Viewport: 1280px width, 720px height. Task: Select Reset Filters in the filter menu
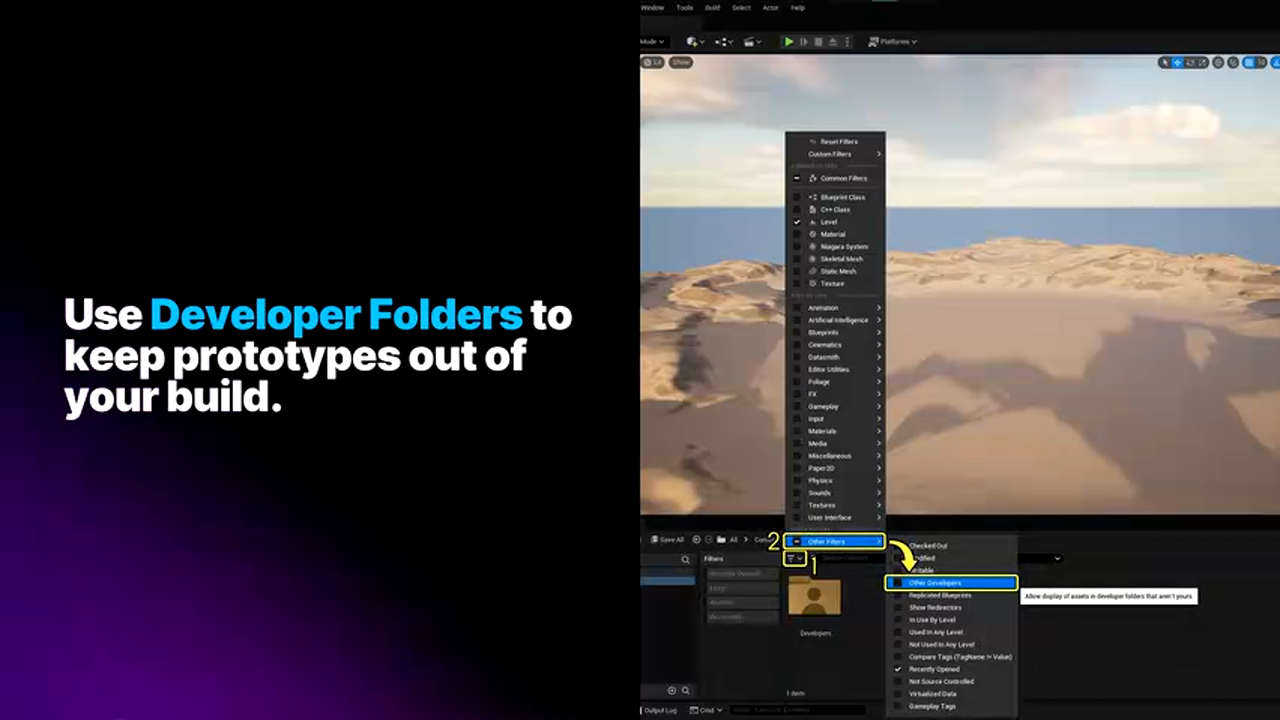[x=838, y=142]
